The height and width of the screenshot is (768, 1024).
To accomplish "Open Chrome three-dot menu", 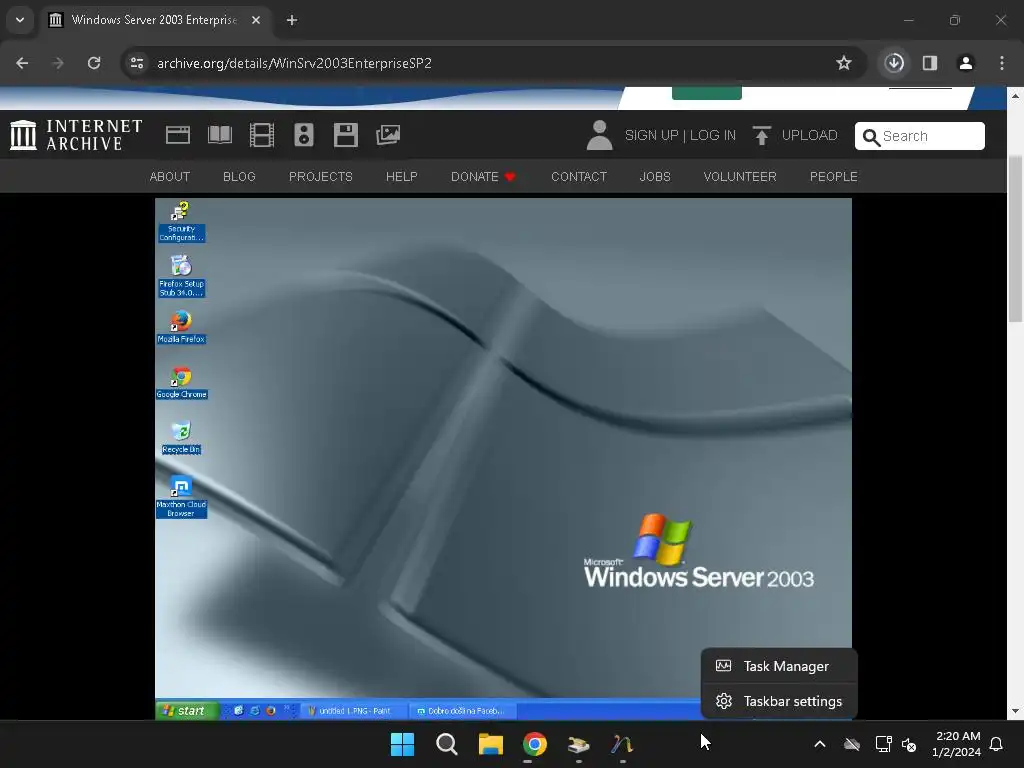I will click(1002, 63).
